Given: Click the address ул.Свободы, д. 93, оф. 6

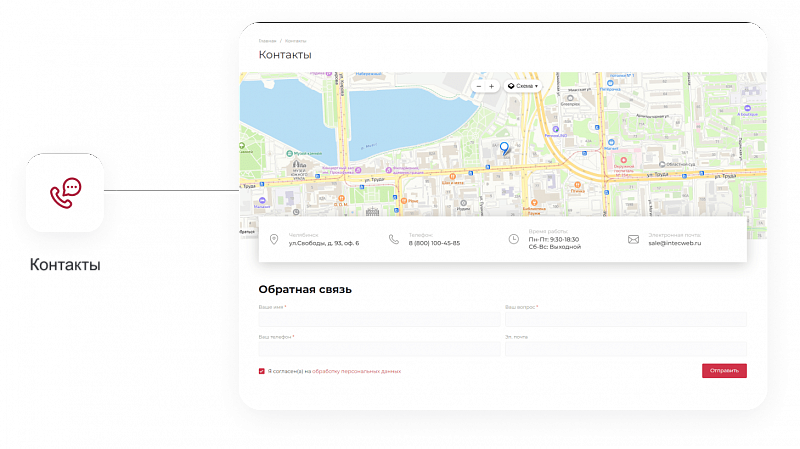Looking at the screenshot, I should (323, 243).
